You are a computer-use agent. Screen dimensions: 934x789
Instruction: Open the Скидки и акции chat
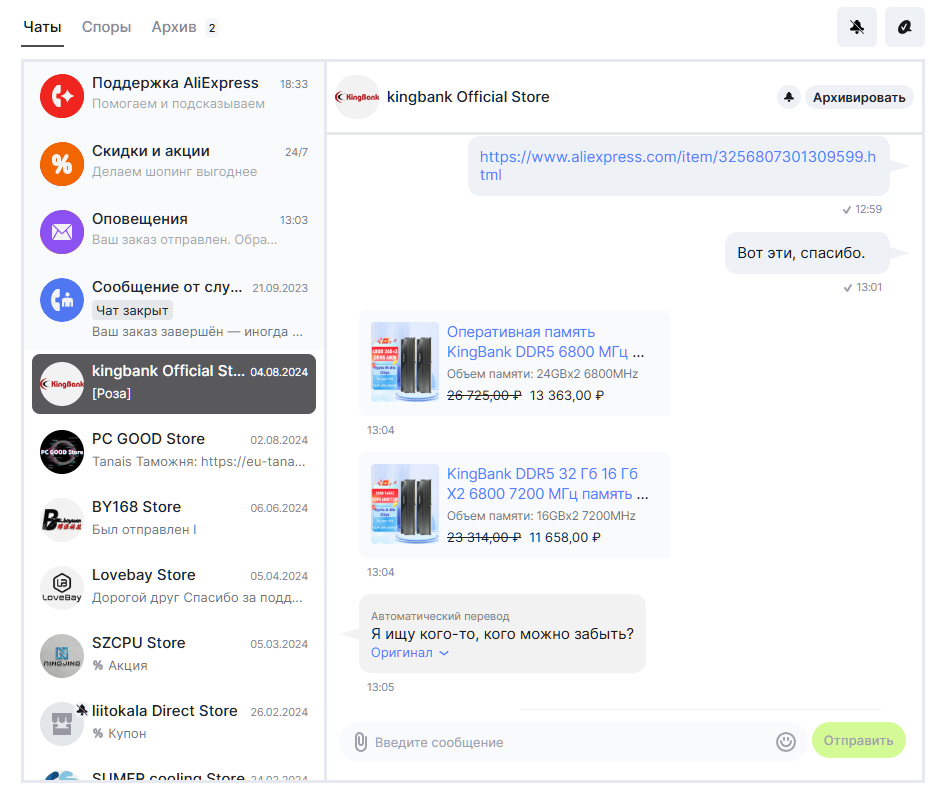(x=174, y=164)
